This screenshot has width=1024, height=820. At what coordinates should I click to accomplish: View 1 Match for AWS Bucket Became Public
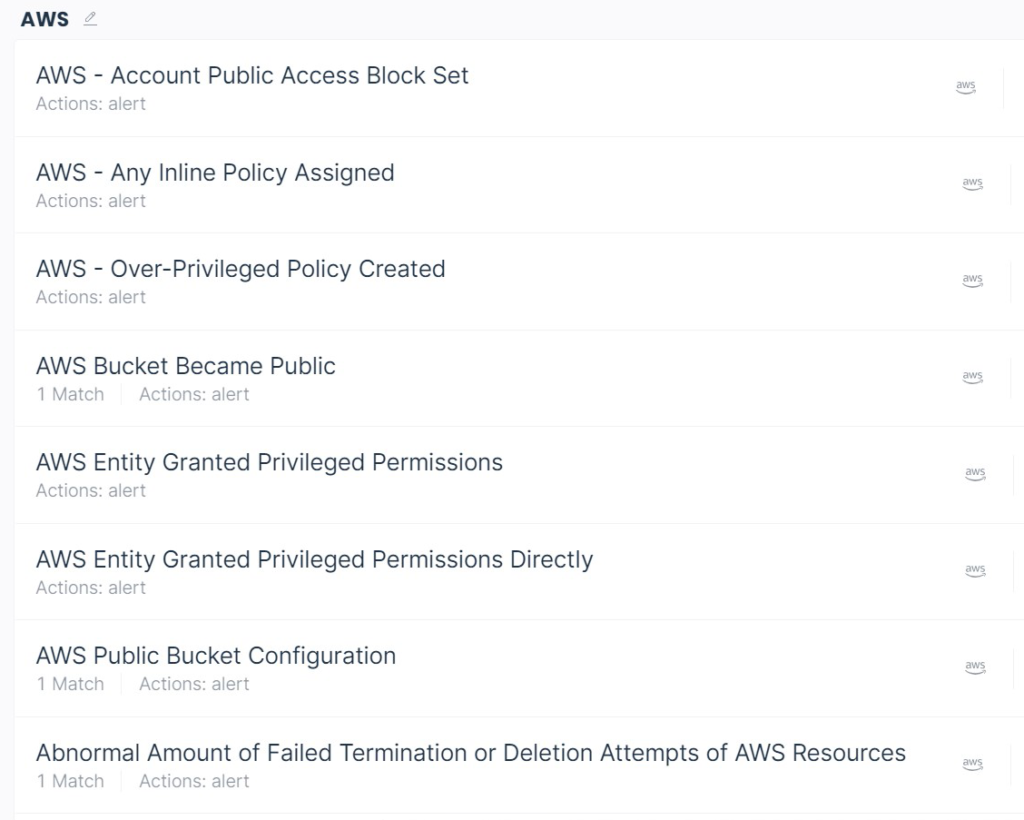70,394
